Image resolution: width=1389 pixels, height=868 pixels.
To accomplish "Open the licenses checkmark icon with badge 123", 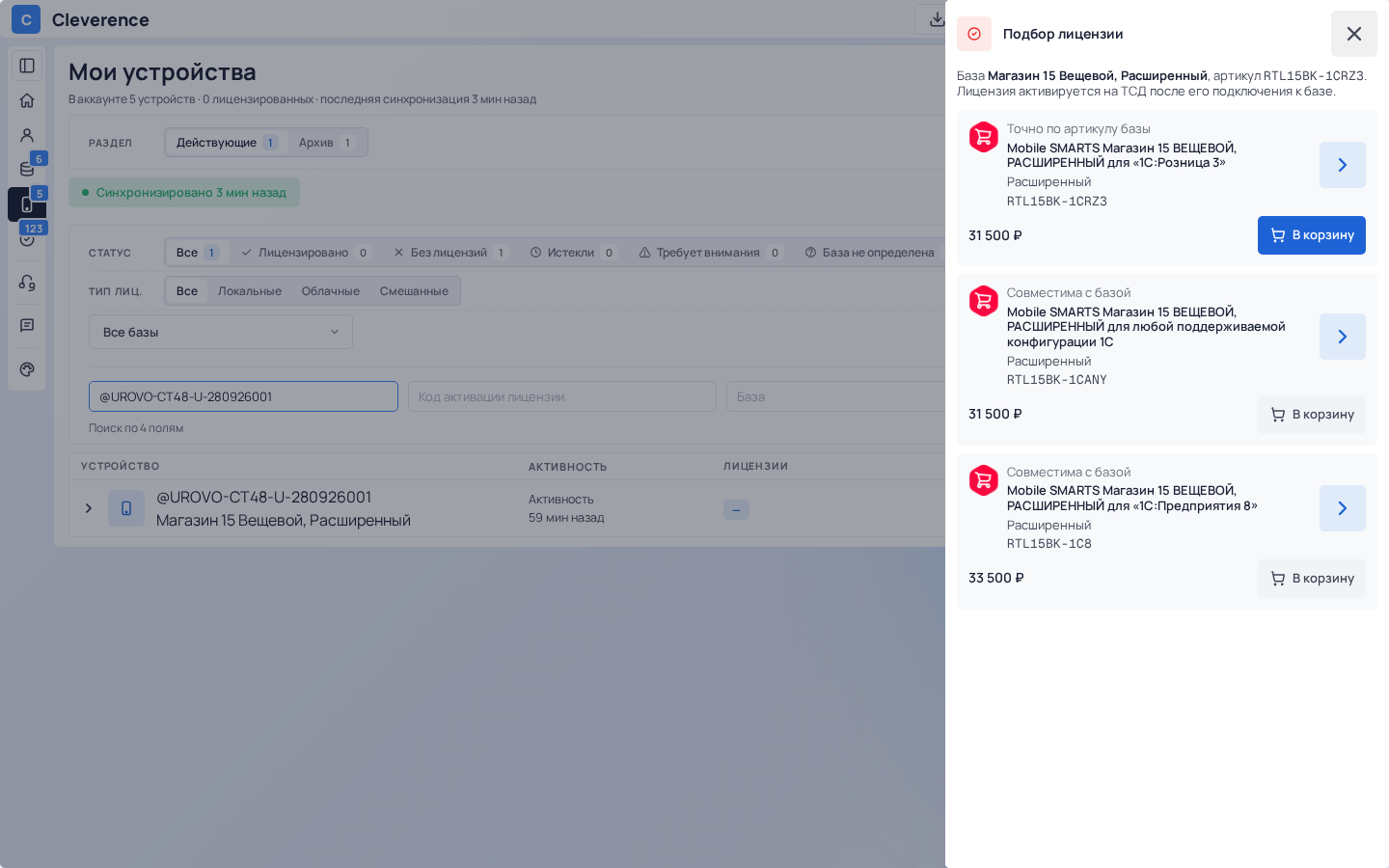I will click(27, 238).
